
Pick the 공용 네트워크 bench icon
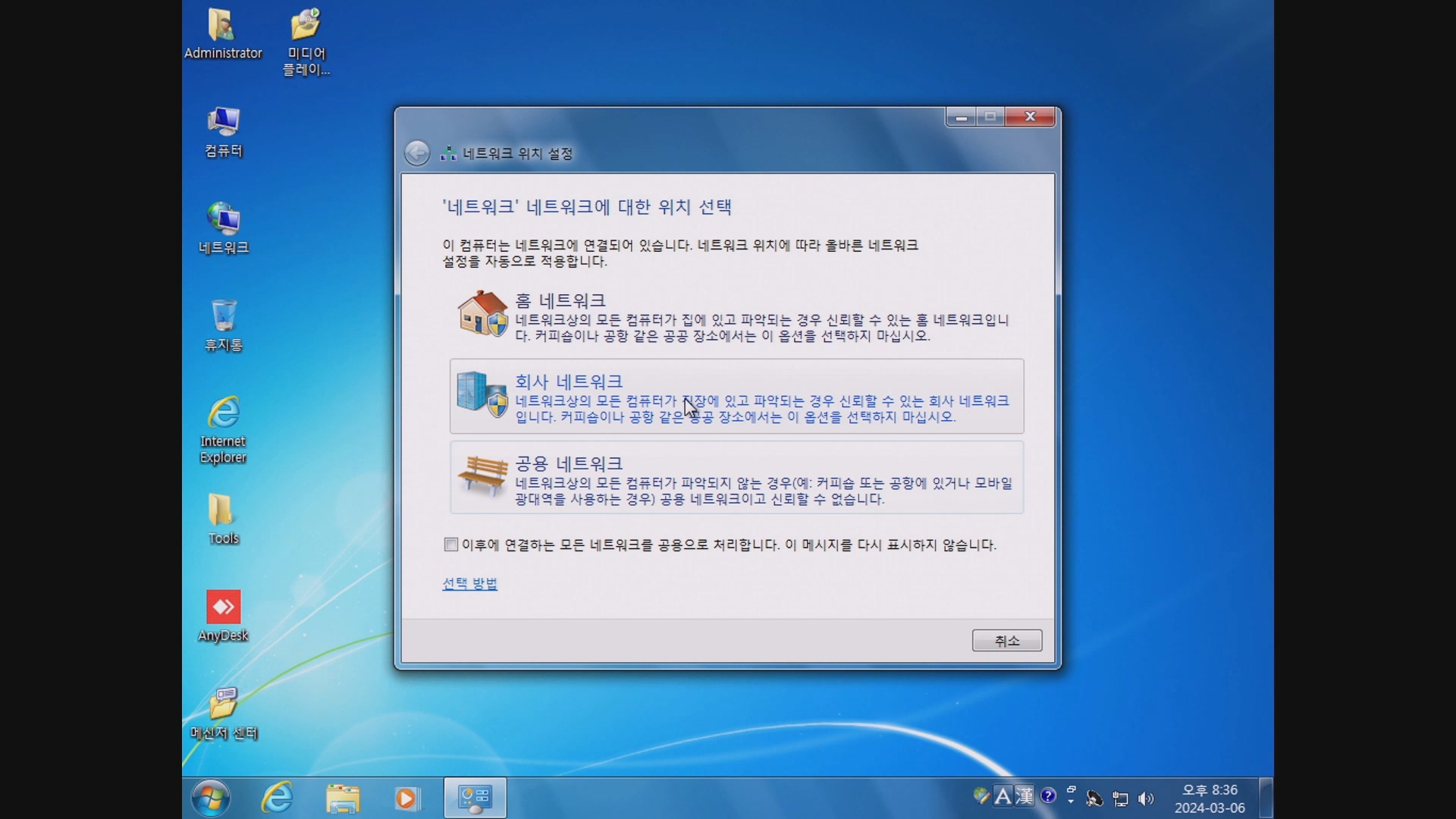pos(482,475)
